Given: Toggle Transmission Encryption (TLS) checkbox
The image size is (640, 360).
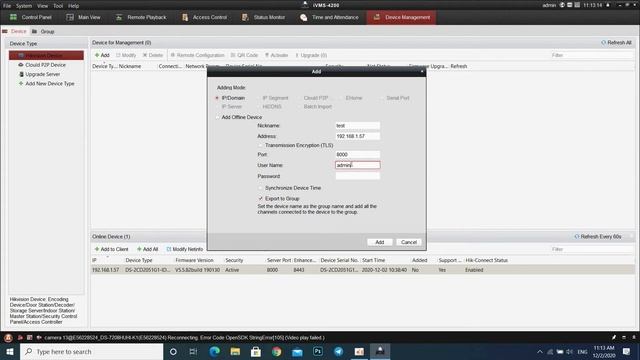Looking at the screenshot, I should pyautogui.click(x=260, y=145).
